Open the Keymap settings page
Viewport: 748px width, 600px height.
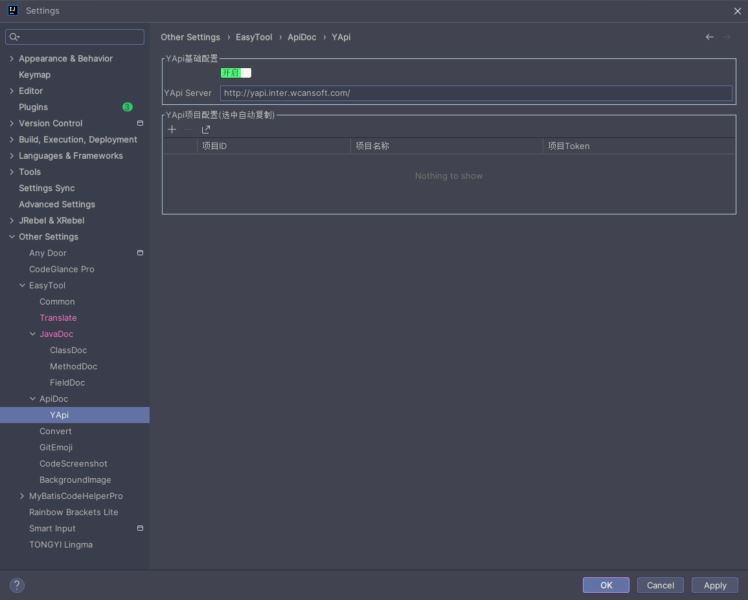[34, 75]
